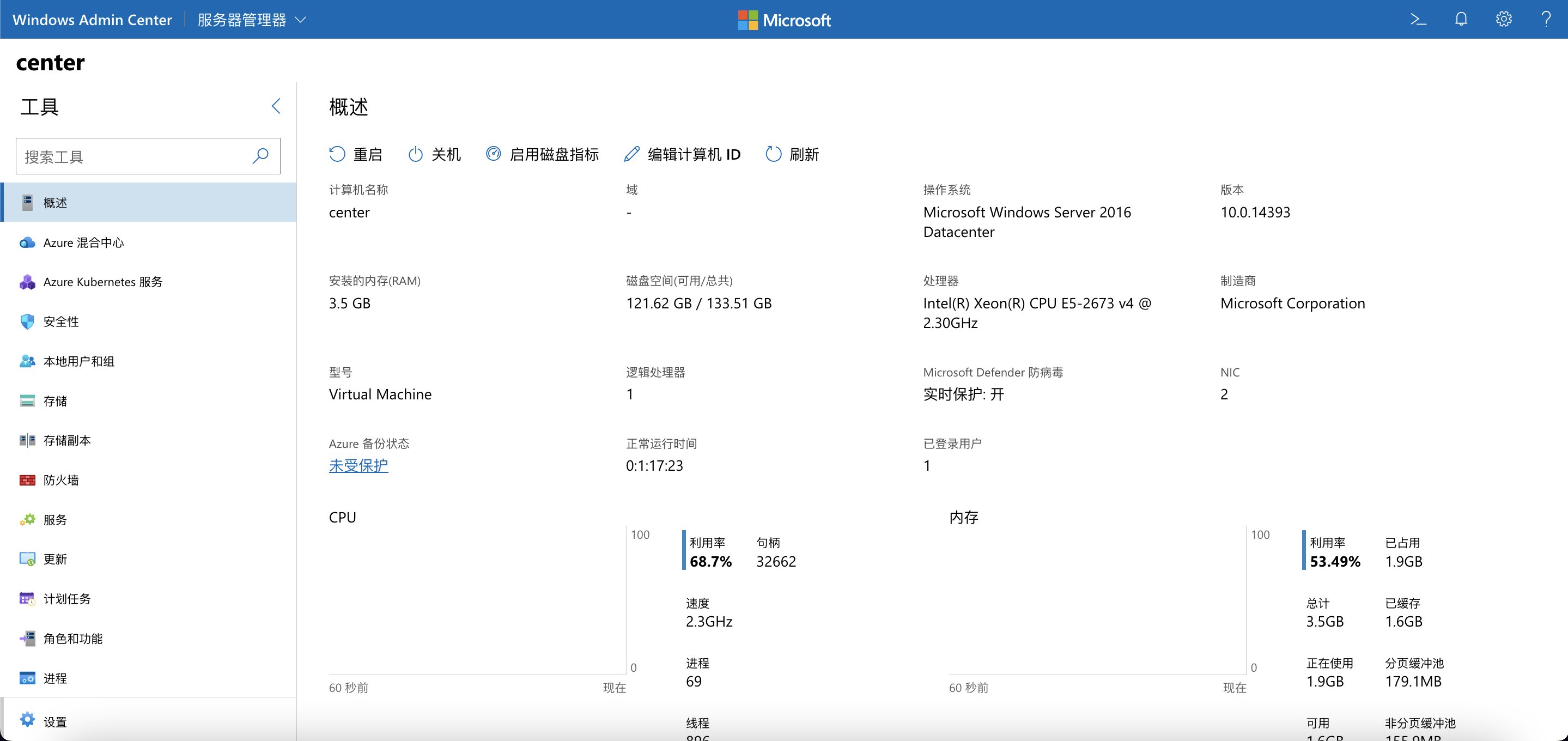Open the 存储副本 storage replica tool
The height and width of the screenshot is (741, 1568).
pos(66,440)
